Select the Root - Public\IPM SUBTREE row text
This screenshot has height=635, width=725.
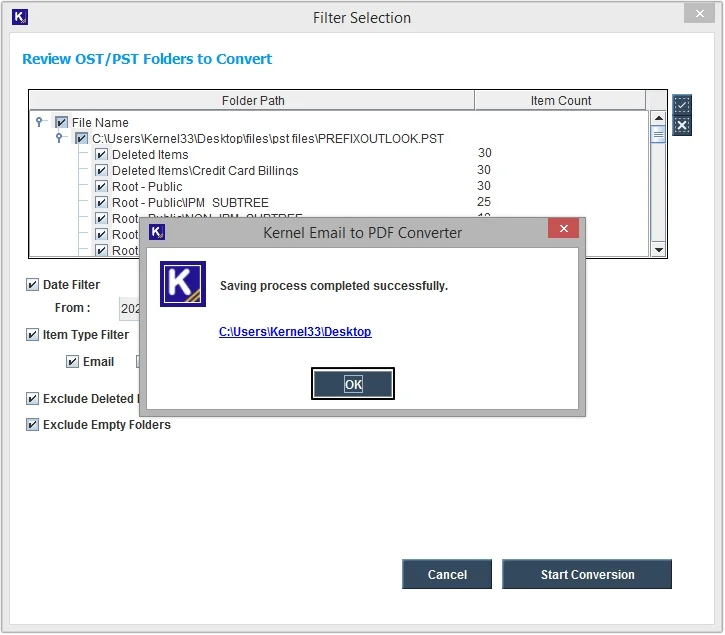click(190, 203)
